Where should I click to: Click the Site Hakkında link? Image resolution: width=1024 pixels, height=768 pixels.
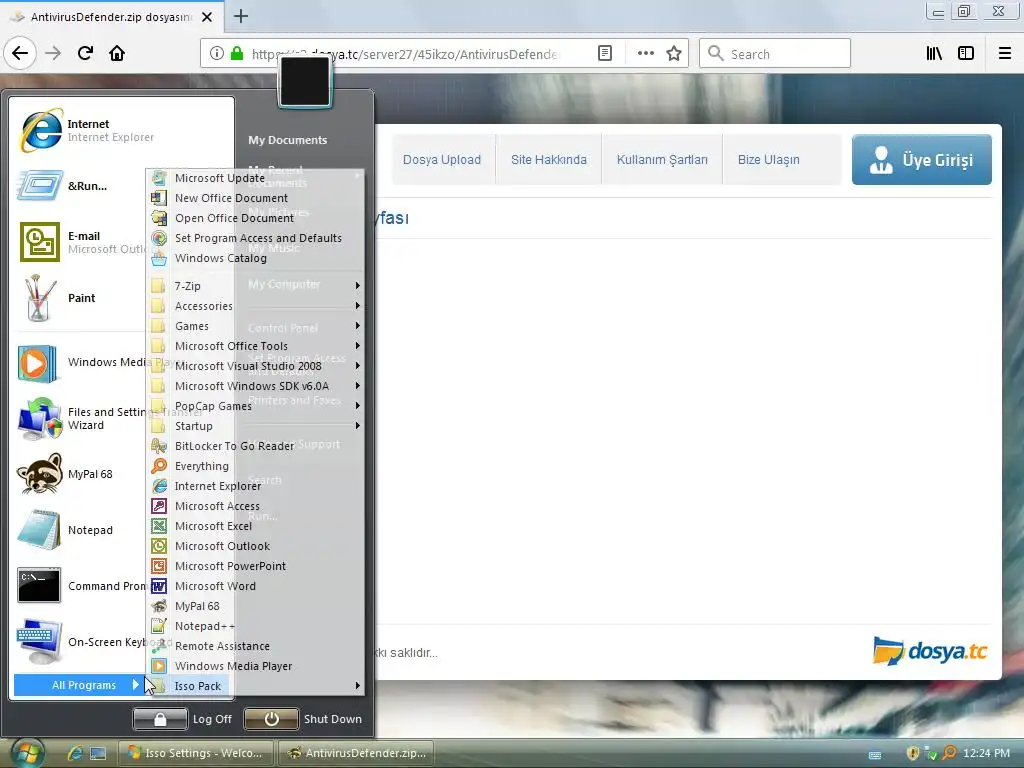[549, 160]
